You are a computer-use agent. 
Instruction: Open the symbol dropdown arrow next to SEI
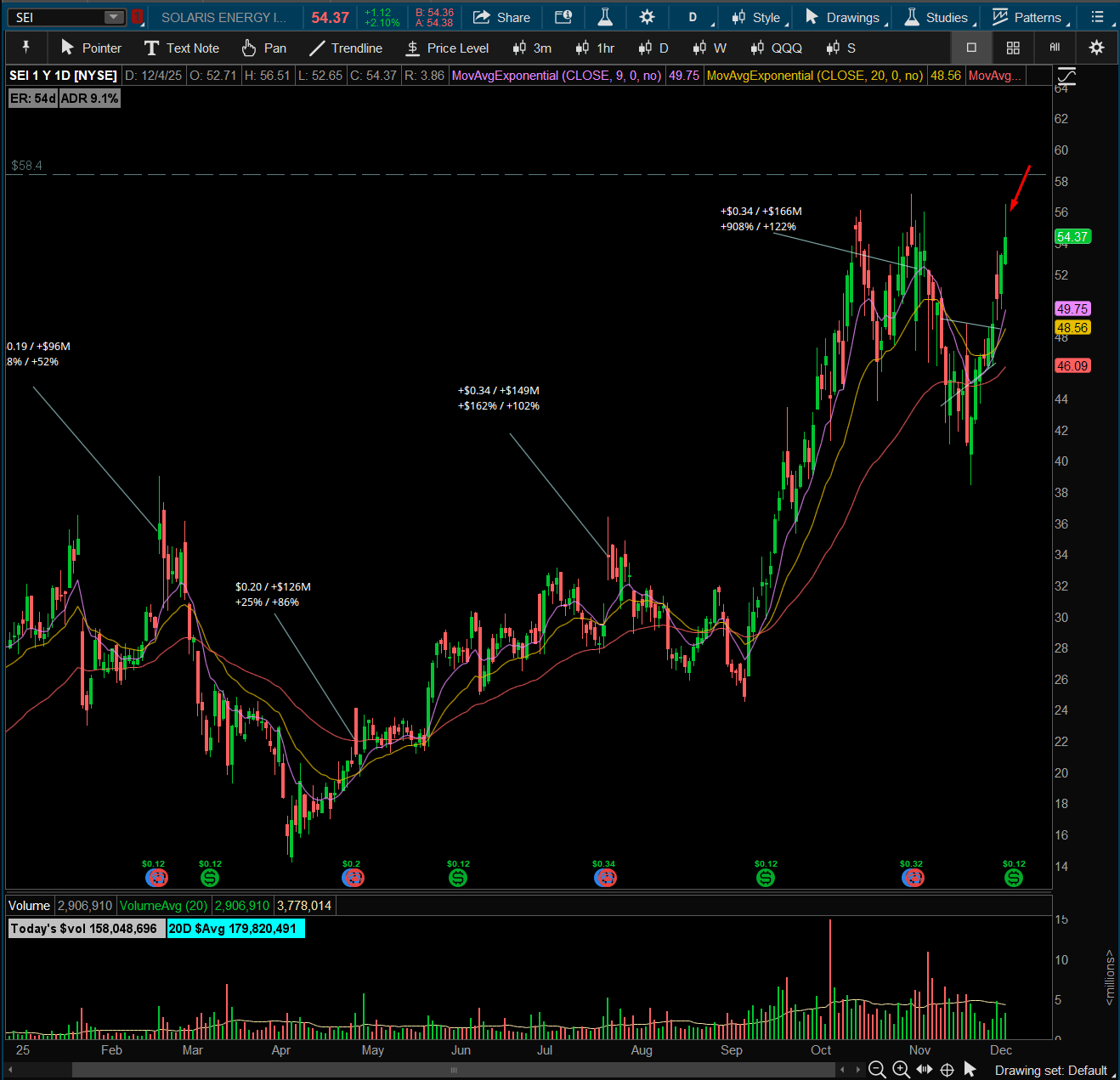pyautogui.click(x=114, y=17)
